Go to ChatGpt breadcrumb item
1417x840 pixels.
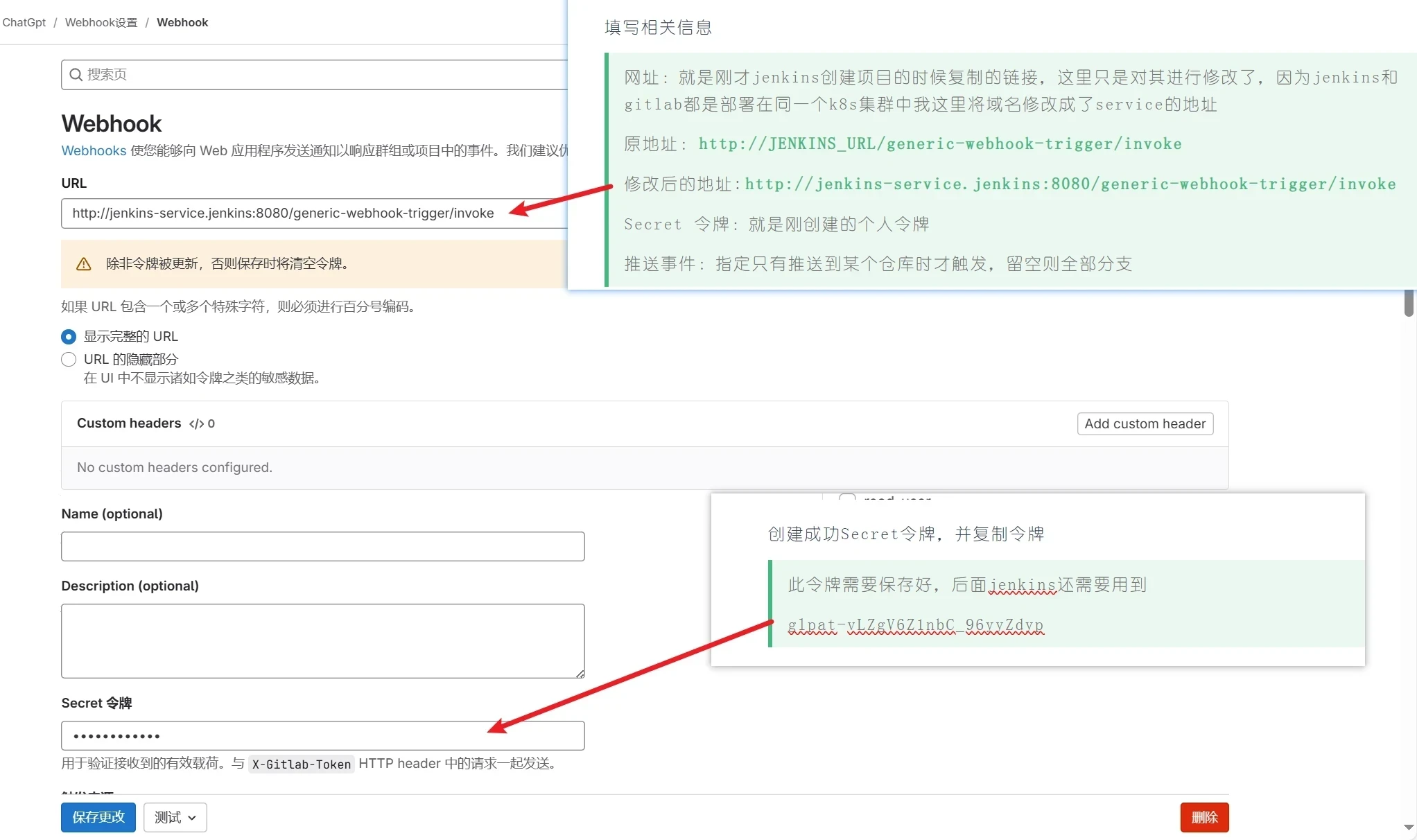point(24,22)
